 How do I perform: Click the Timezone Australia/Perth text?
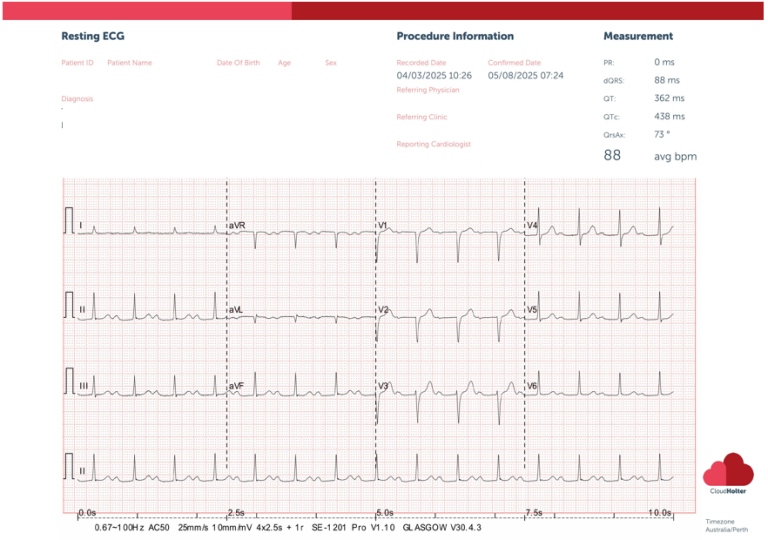click(x=726, y=525)
